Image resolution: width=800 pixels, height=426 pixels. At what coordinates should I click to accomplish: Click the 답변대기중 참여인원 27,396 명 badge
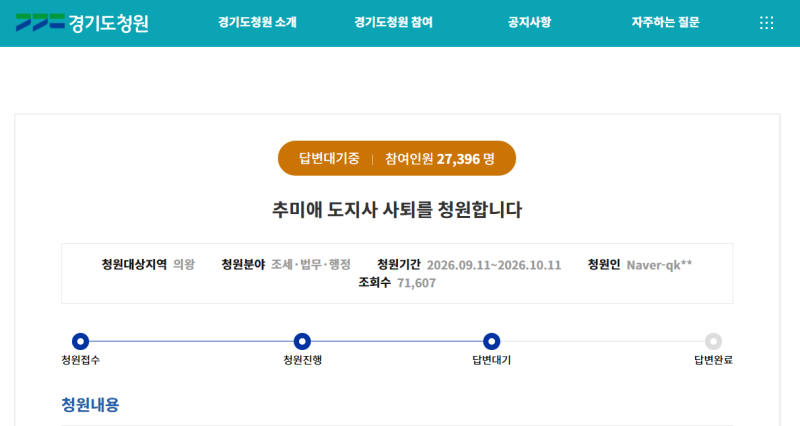(x=397, y=158)
